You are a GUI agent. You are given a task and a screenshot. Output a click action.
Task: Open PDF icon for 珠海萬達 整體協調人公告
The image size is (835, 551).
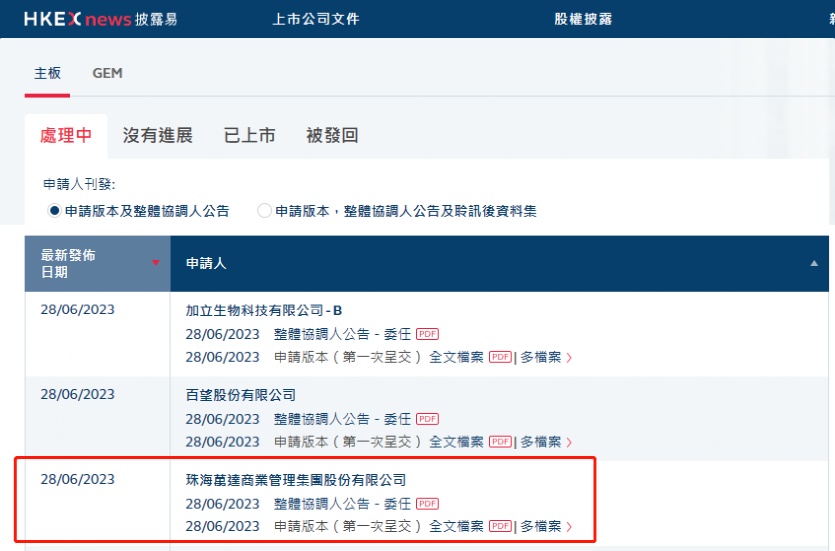click(x=427, y=503)
